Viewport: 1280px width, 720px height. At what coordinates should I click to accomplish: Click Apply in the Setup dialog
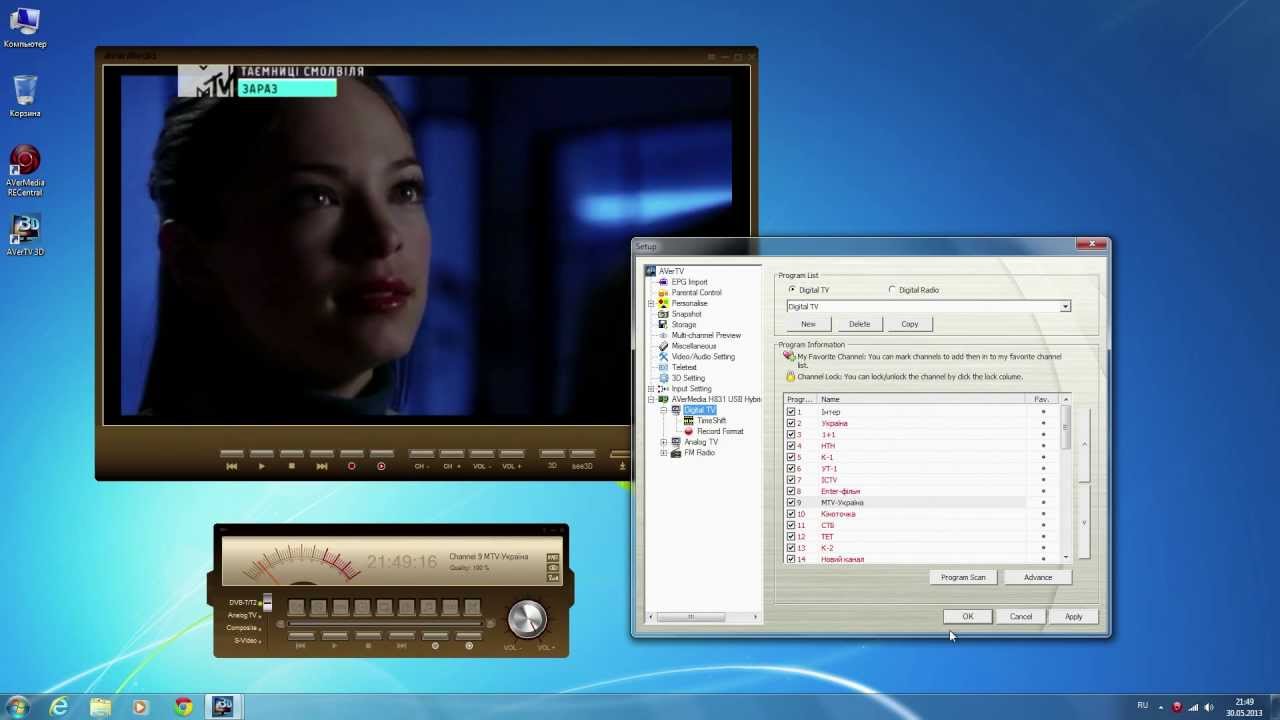click(x=1073, y=616)
